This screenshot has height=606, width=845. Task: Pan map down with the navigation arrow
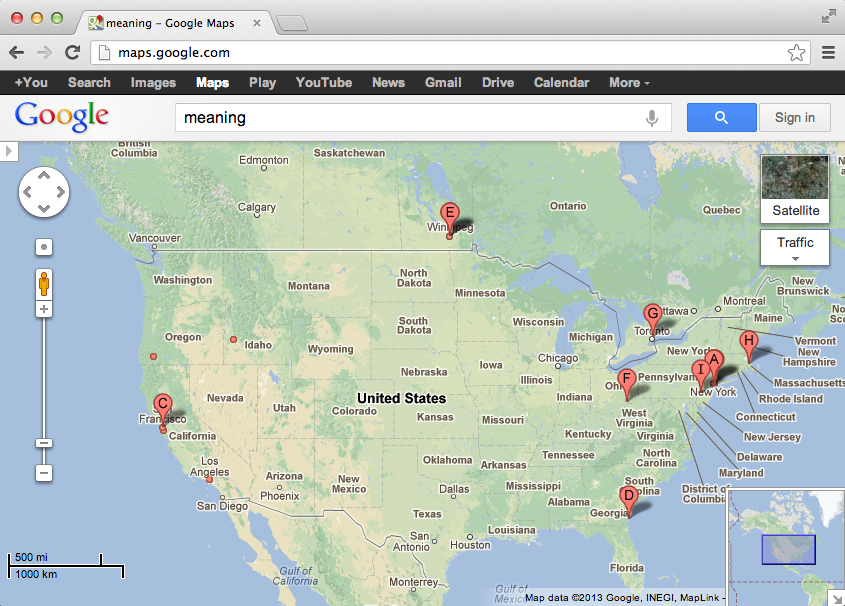click(44, 208)
